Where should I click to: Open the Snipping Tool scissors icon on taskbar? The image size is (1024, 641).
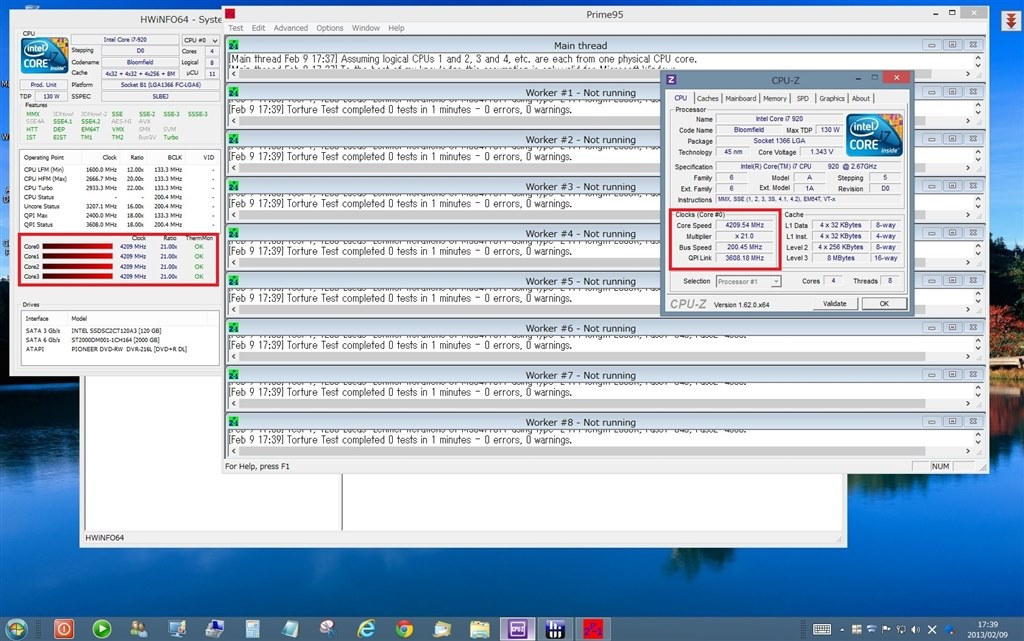pyautogui.click(x=328, y=629)
